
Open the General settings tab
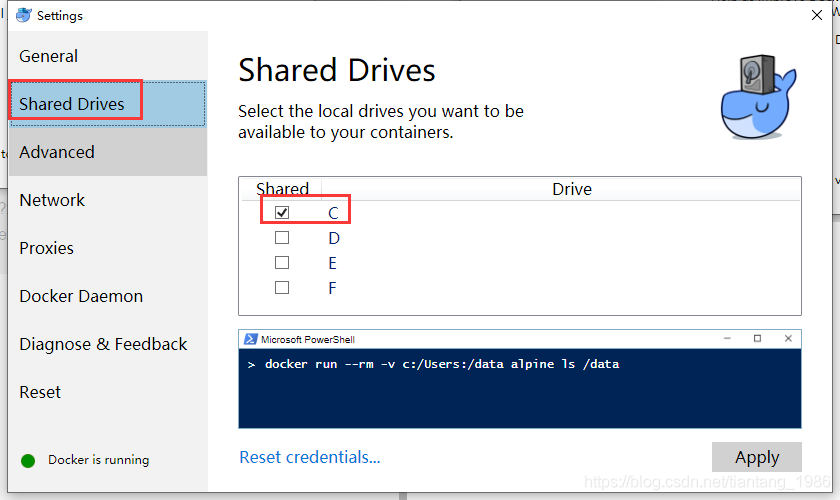coord(49,56)
